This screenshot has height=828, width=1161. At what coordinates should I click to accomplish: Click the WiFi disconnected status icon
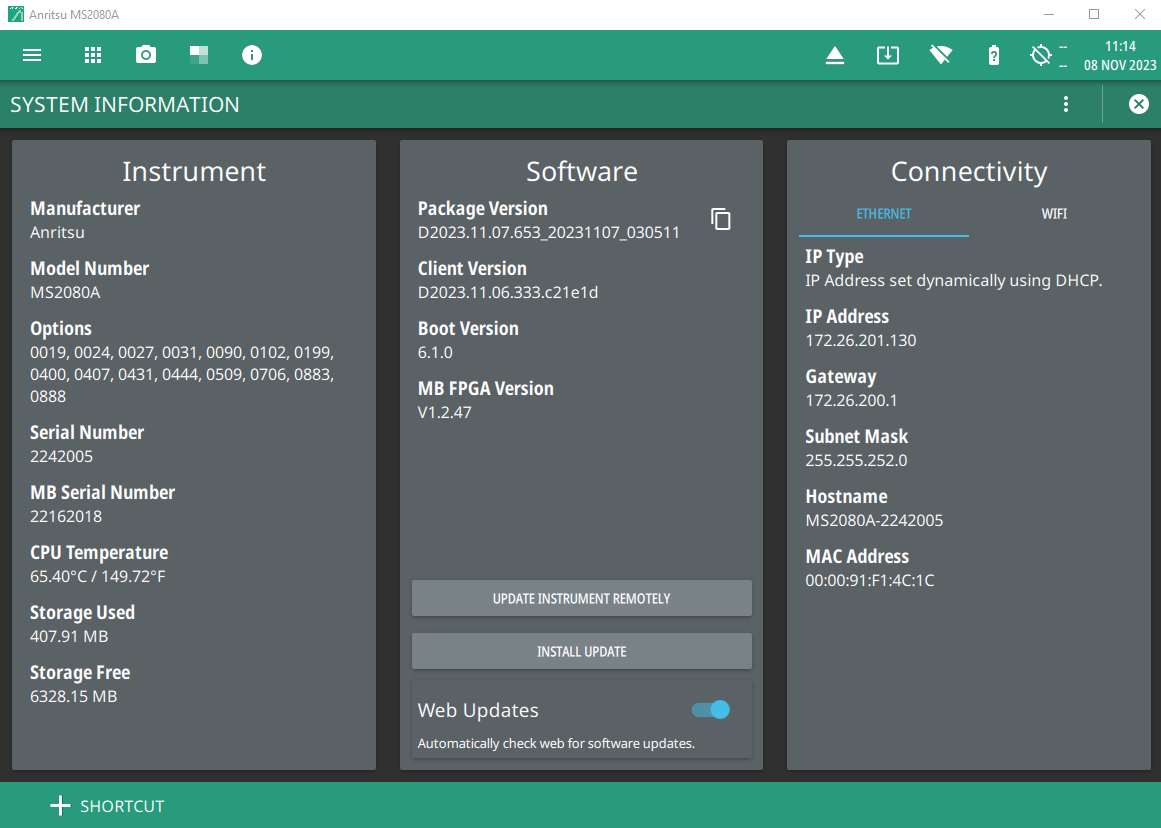point(940,55)
